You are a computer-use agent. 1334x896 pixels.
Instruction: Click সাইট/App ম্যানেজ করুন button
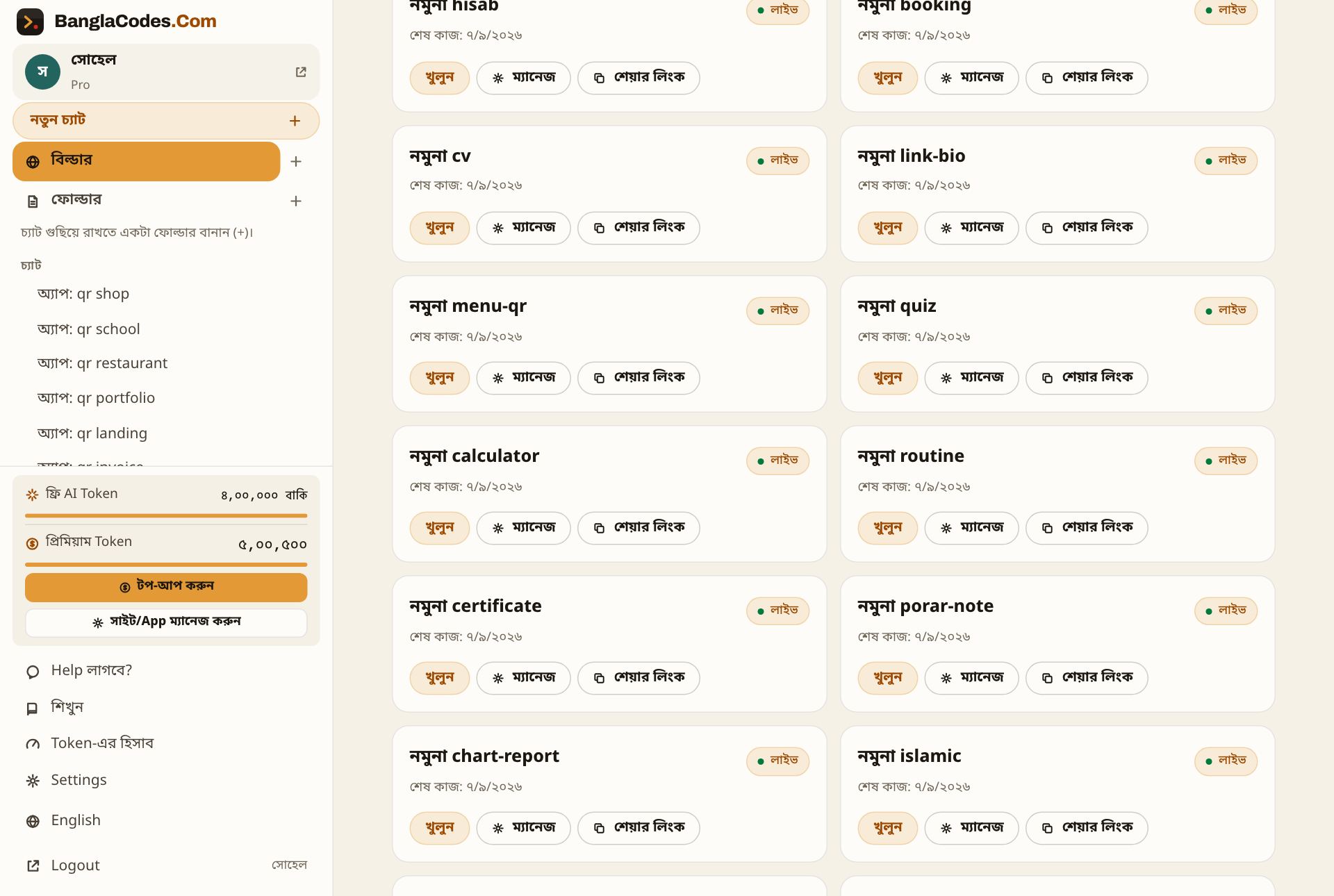(x=166, y=622)
